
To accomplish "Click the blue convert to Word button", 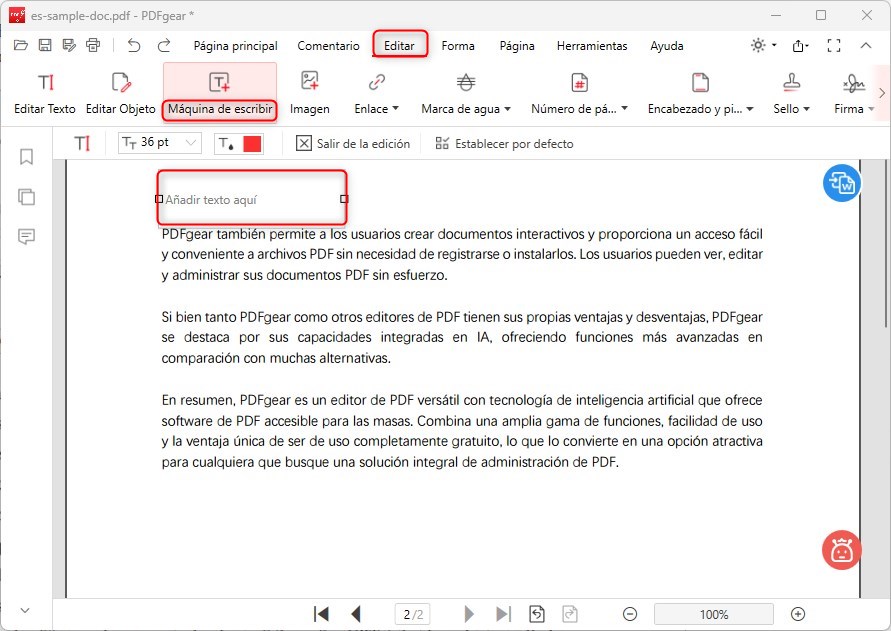I will click(842, 183).
